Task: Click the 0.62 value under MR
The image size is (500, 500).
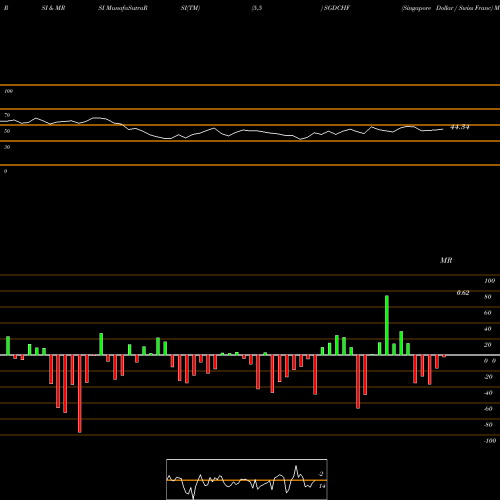Action: [463, 293]
